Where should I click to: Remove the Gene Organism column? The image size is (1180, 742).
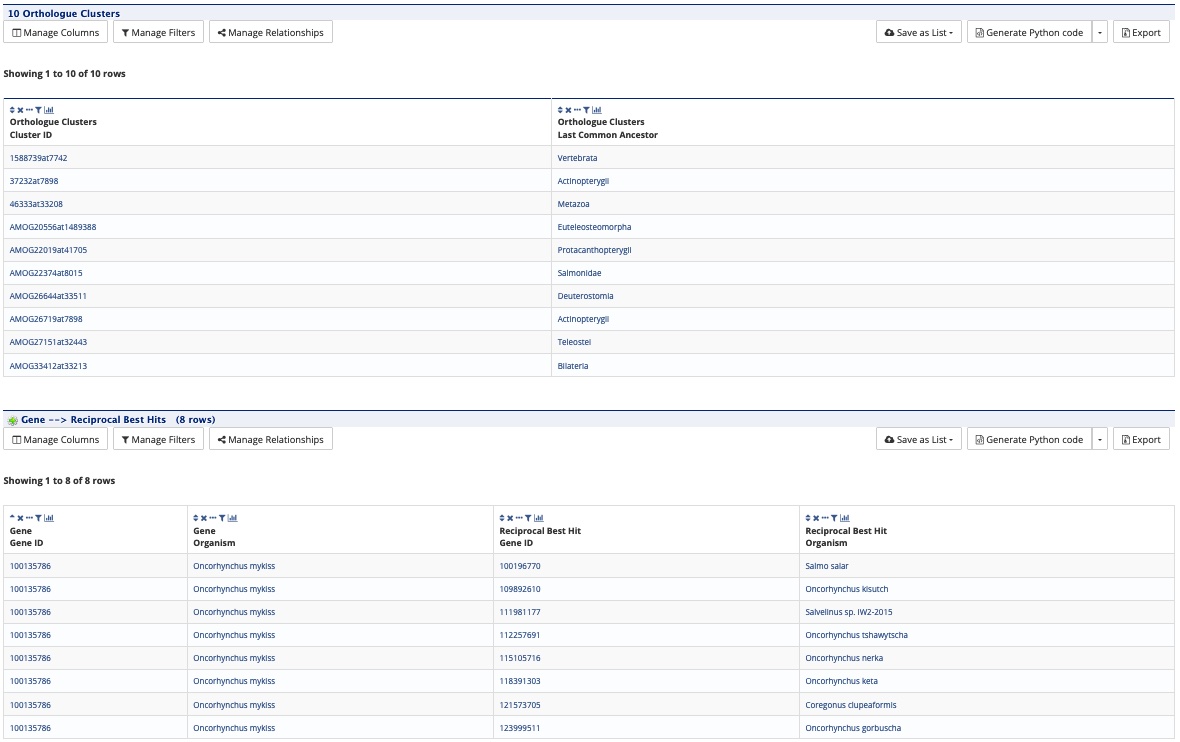(204, 518)
